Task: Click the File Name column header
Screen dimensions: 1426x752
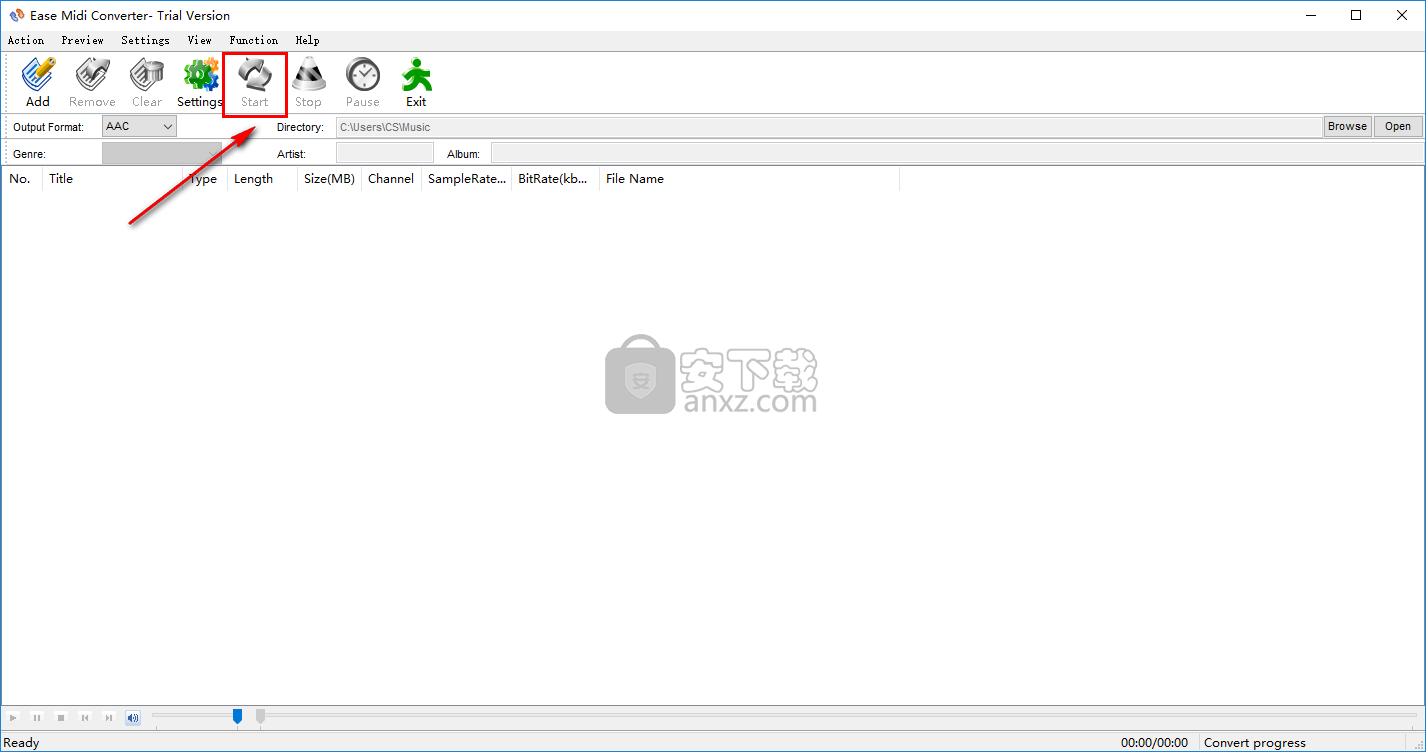Action: coord(749,179)
